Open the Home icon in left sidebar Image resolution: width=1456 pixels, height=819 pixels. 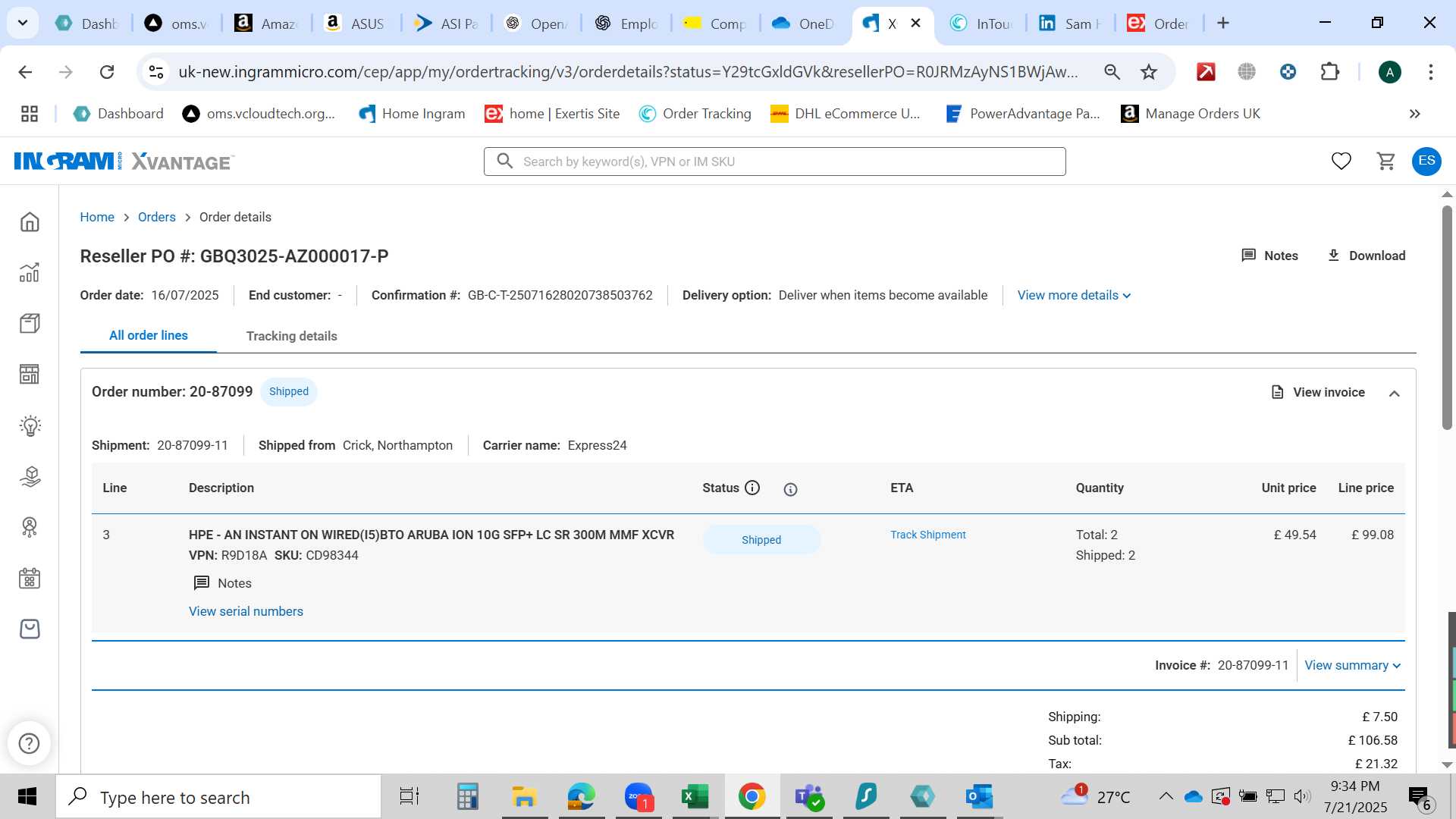click(30, 222)
